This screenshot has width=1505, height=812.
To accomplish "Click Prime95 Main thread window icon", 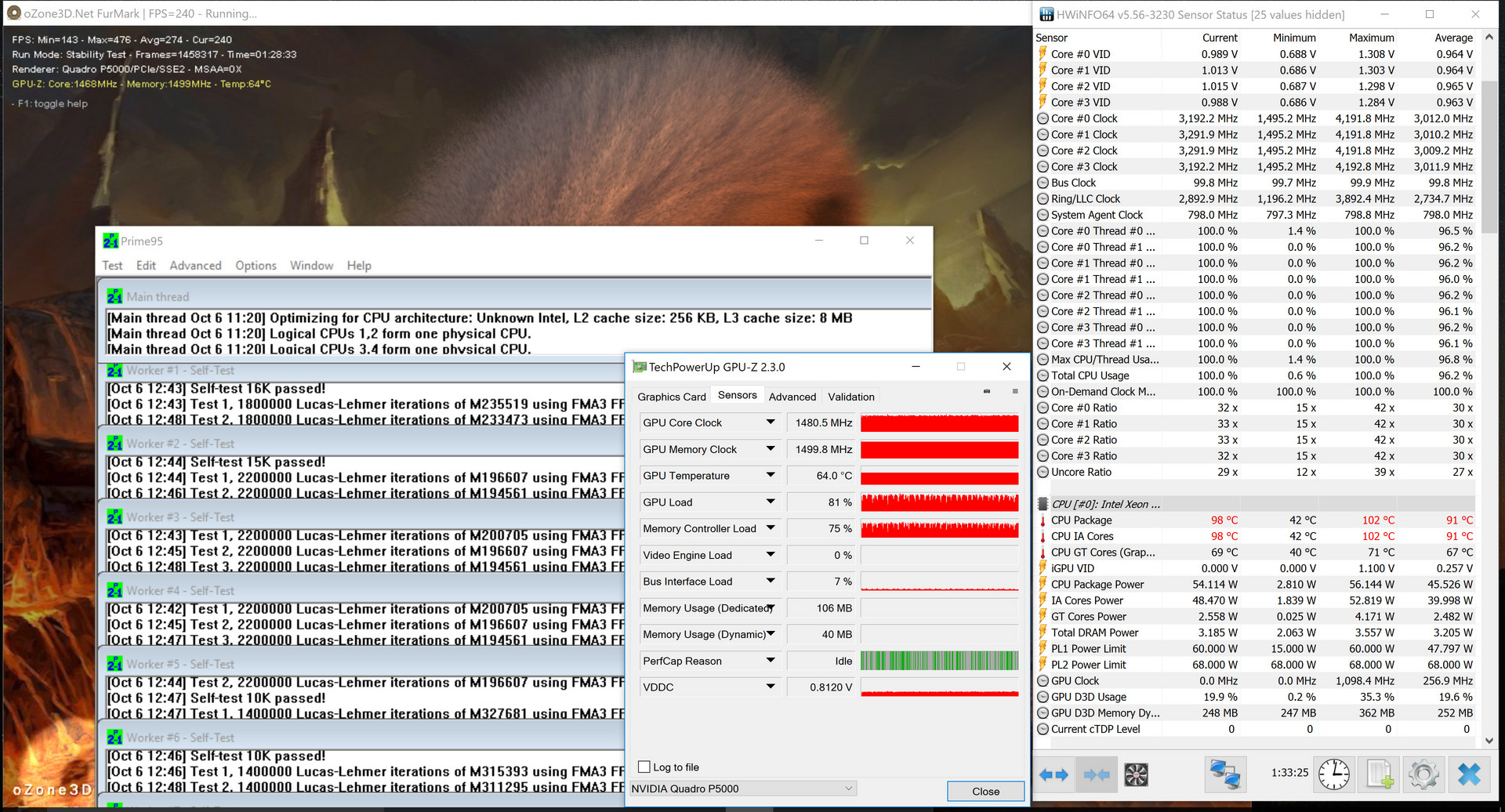I will pos(114,296).
